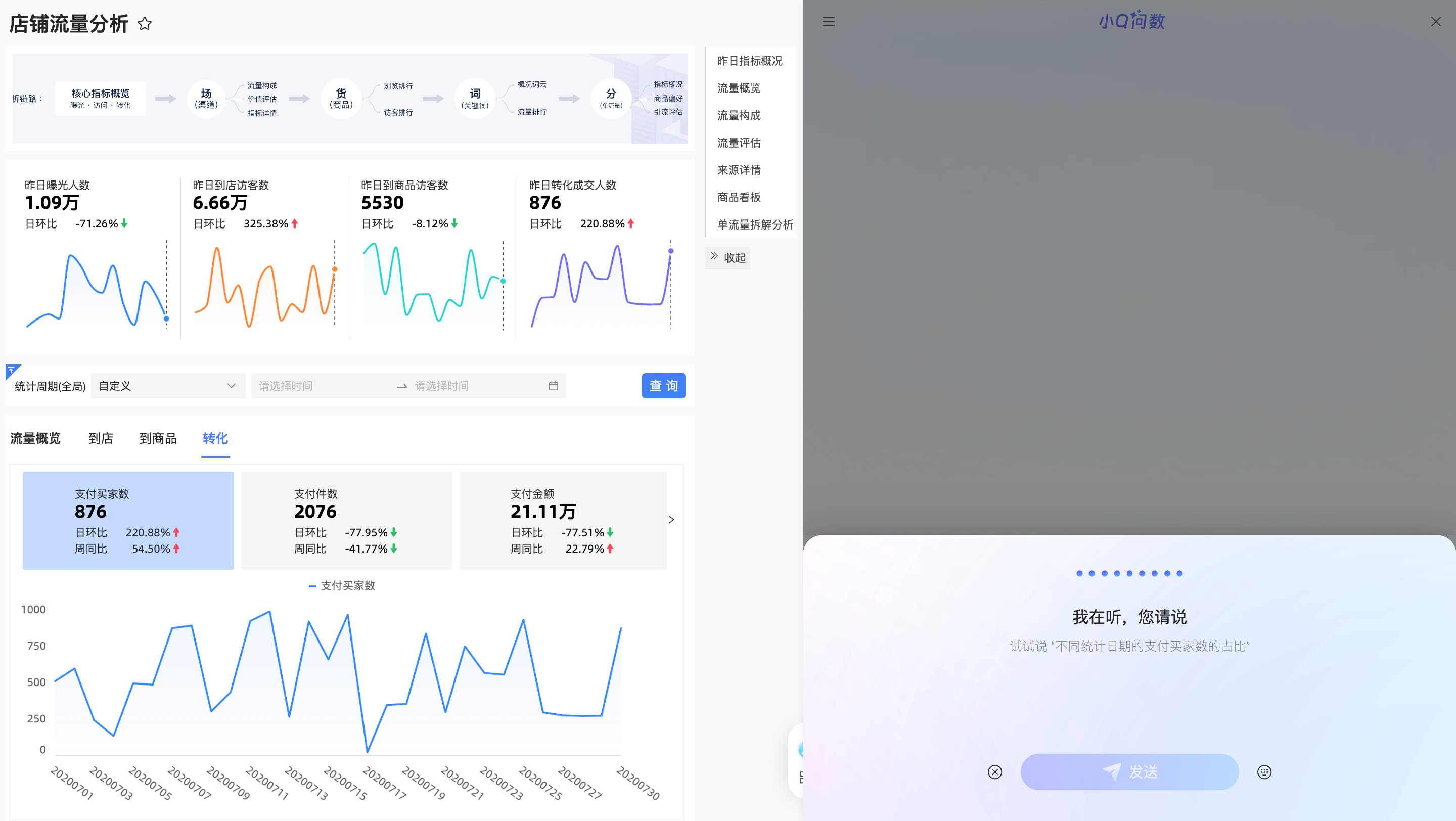Click the pin icon at filter corner
The image size is (1456, 821).
coord(12,371)
